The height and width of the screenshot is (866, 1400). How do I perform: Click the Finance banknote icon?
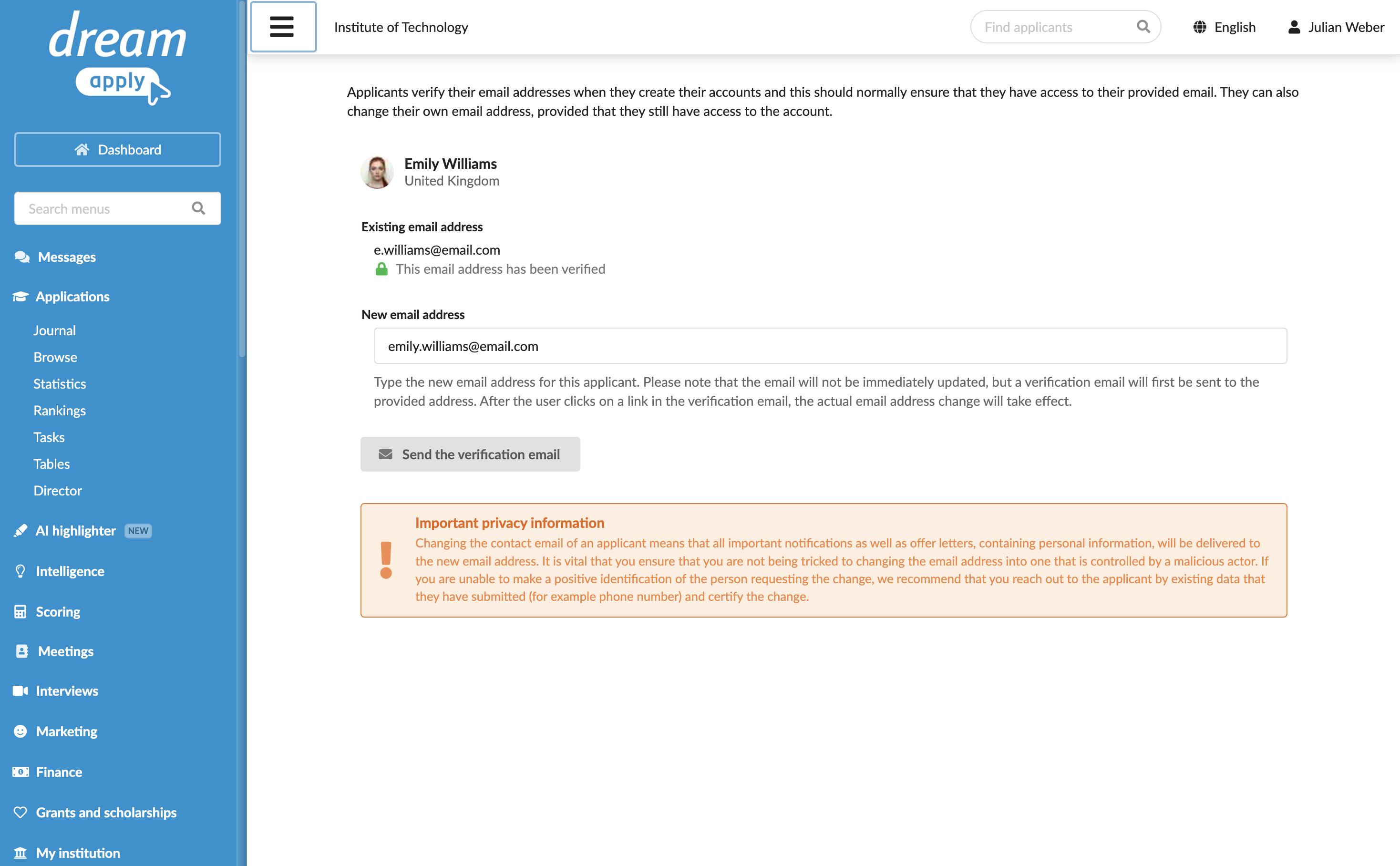pyautogui.click(x=20, y=772)
